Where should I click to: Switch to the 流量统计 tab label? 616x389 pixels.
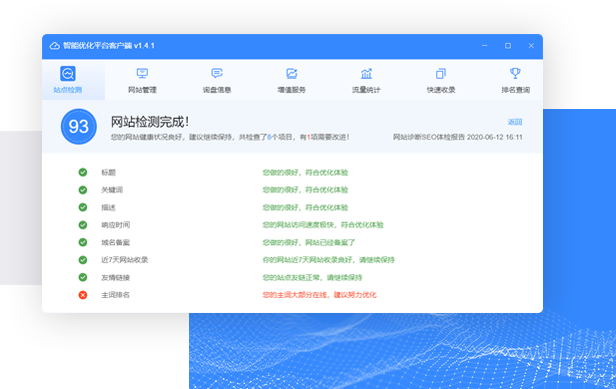[366, 90]
